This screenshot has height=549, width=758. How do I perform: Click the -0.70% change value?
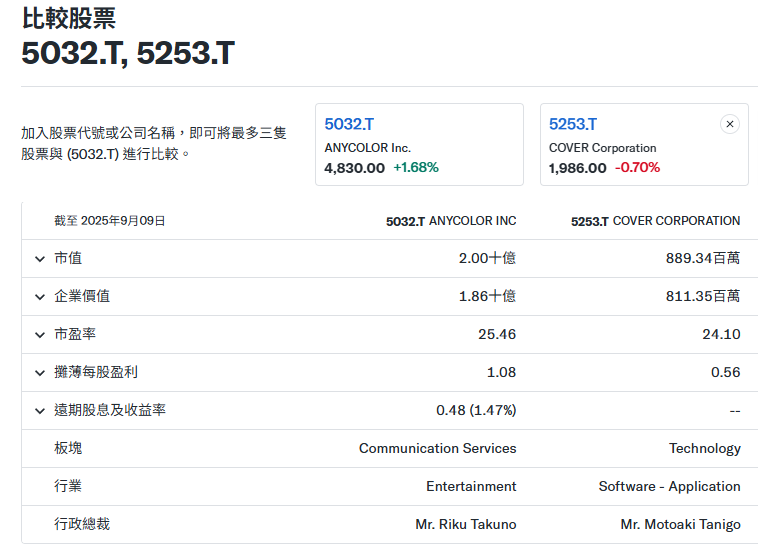(x=637, y=168)
